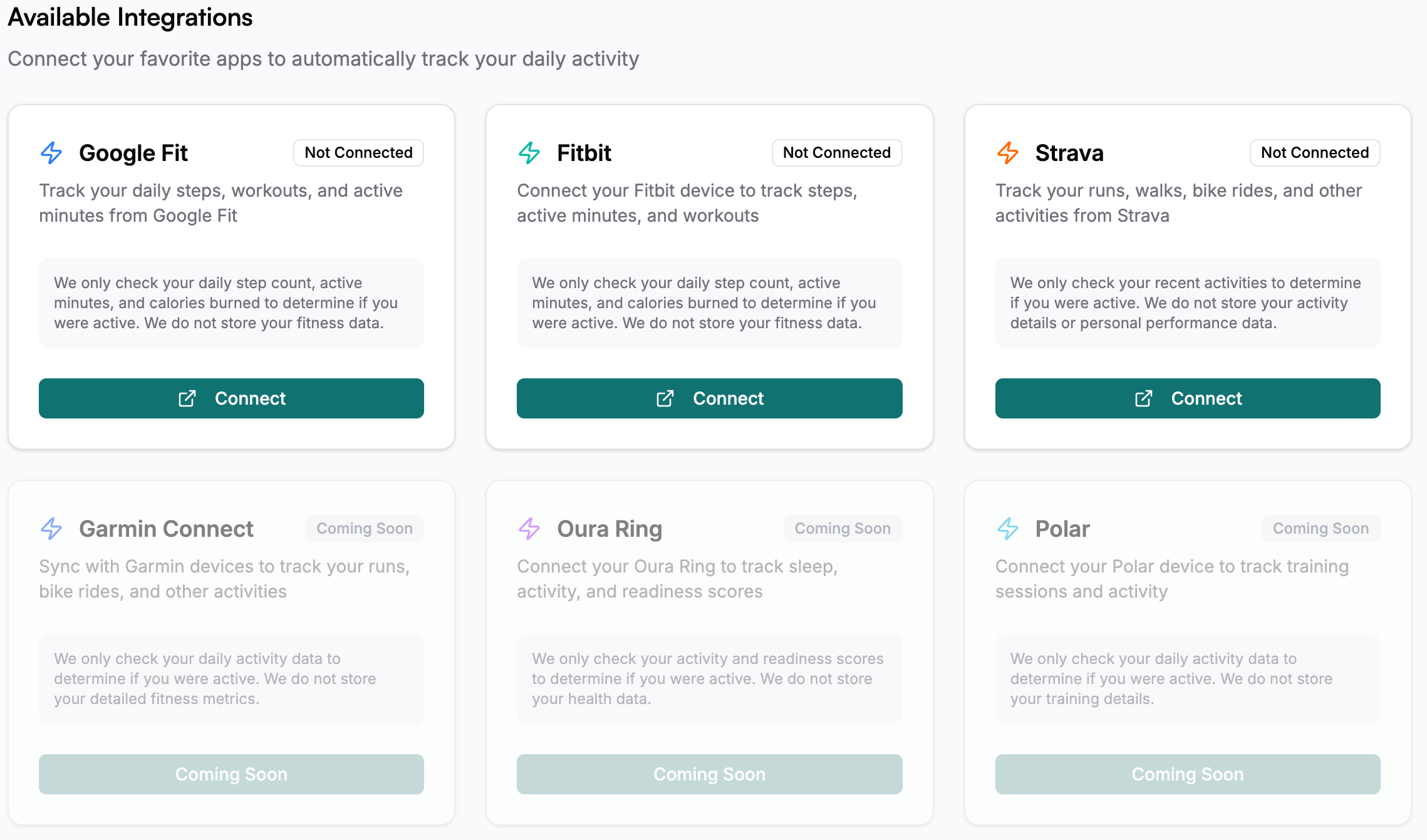The width and height of the screenshot is (1427, 840).
Task: Click external-link icon in Strava Connect button
Action: point(1144,398)
